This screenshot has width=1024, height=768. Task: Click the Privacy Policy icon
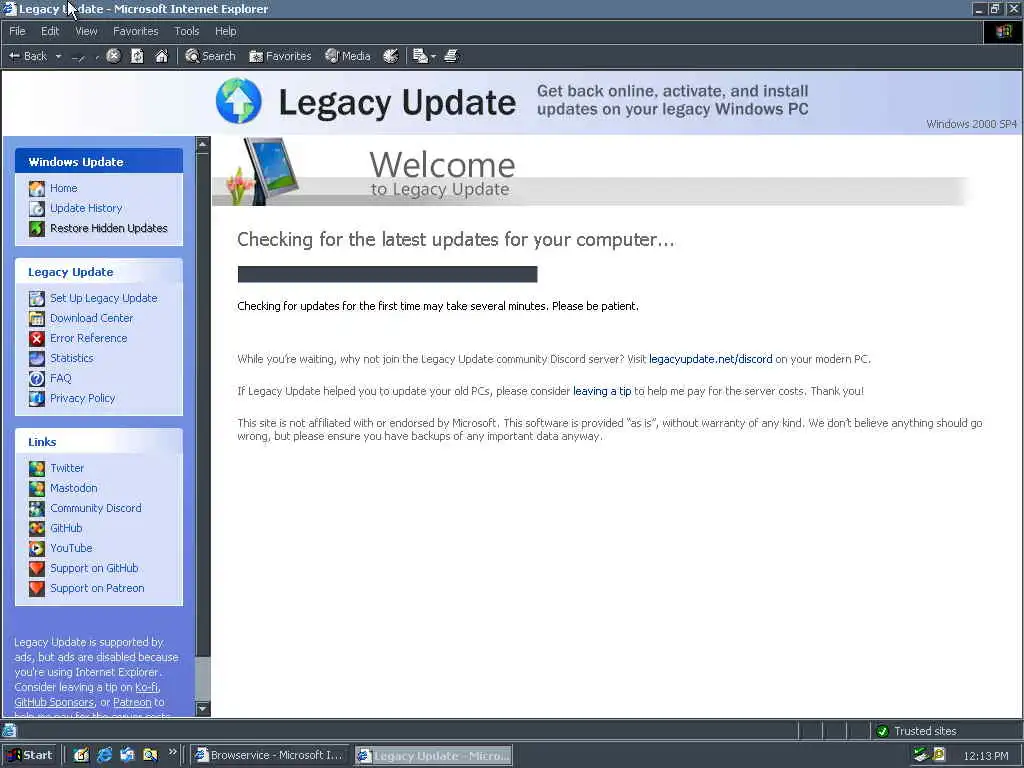37,398
